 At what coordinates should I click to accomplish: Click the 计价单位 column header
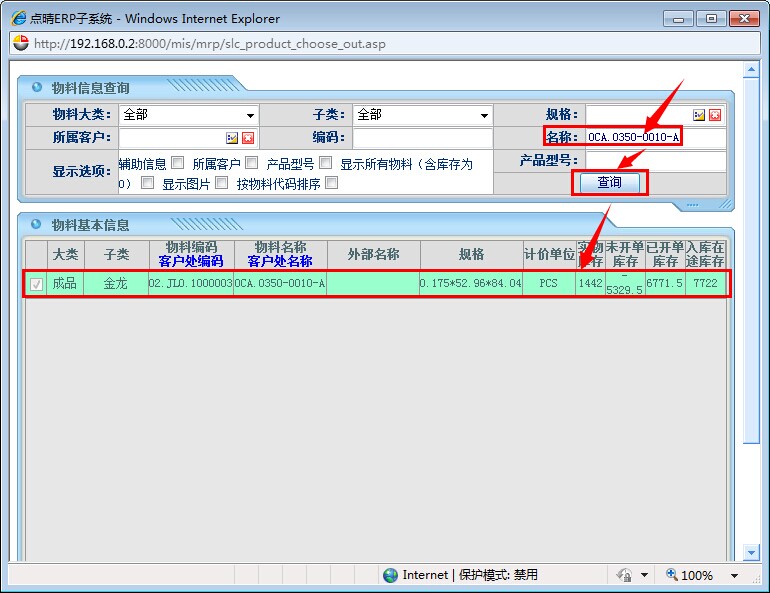(549, 254)
